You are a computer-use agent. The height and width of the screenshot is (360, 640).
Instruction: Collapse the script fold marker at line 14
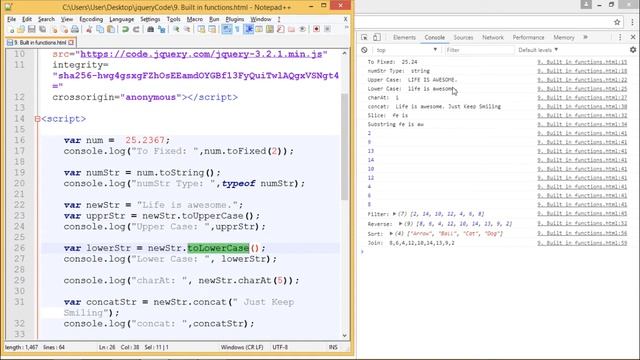click(37, 119)
